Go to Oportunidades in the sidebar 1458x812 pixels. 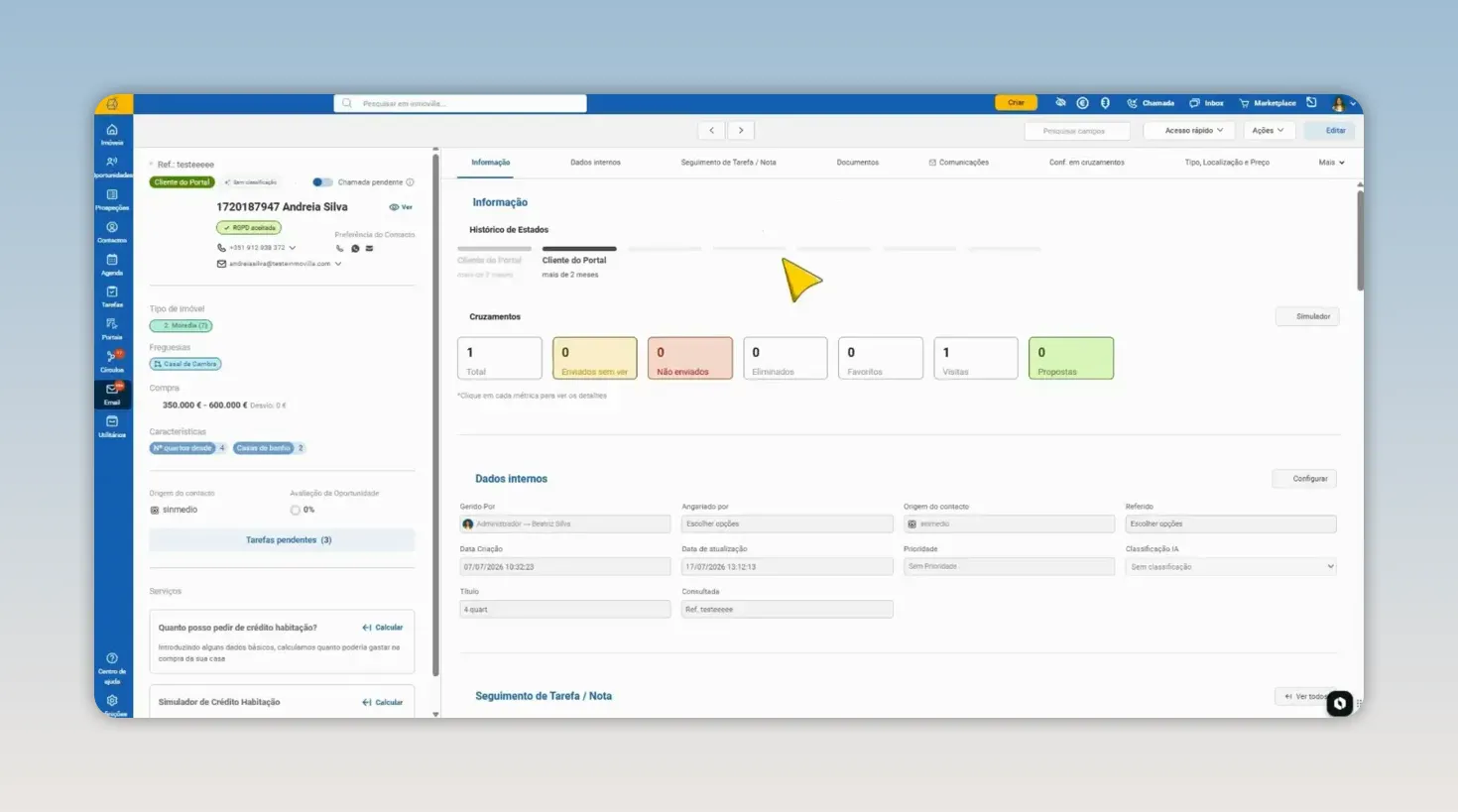pos(112,167)
